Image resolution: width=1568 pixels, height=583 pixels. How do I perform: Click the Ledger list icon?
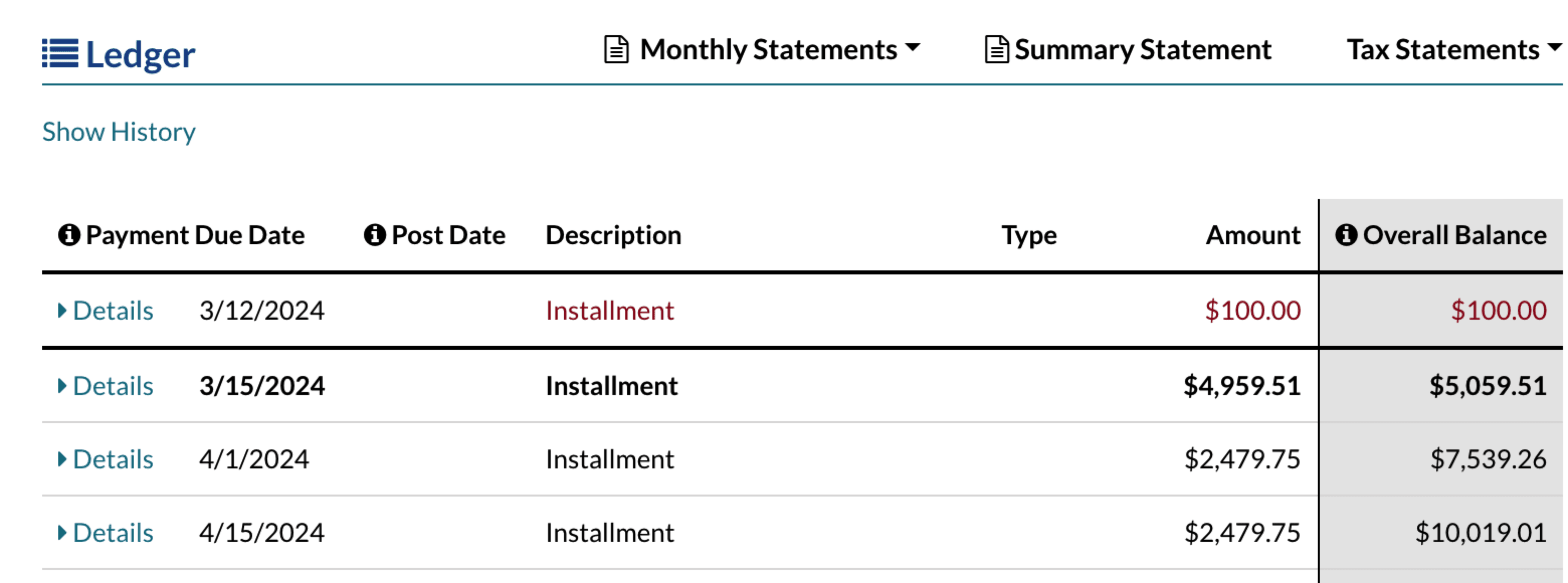(60, 54)
